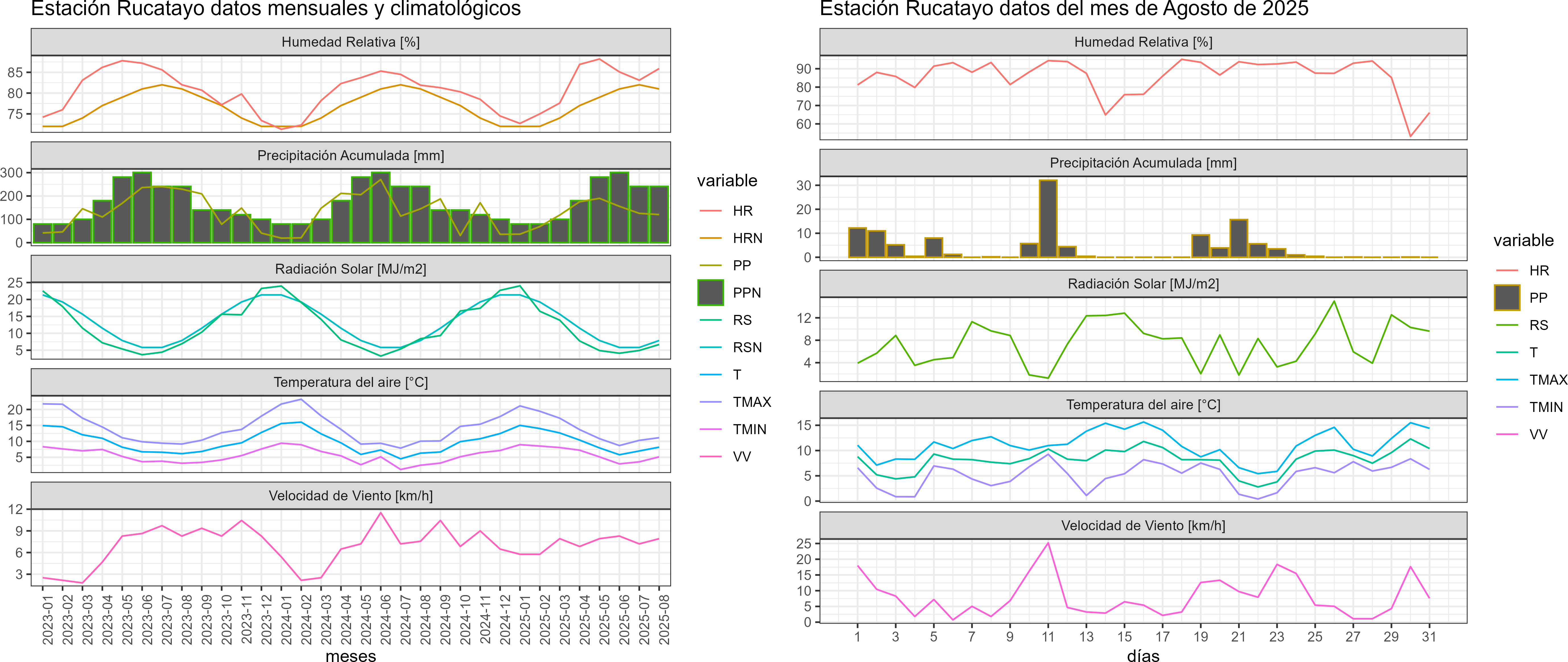Click the 2023-01 x-axis month label
Image resolution: width=1568 pixels, height=662 pixels.
(x=48, y=619)
